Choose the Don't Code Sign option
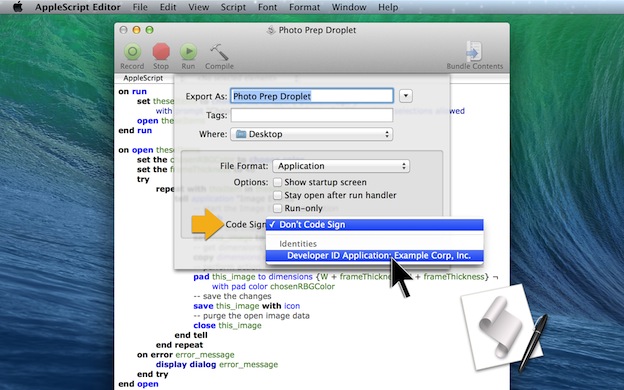Viewport: 624px width, 390px height. point(374,224)
